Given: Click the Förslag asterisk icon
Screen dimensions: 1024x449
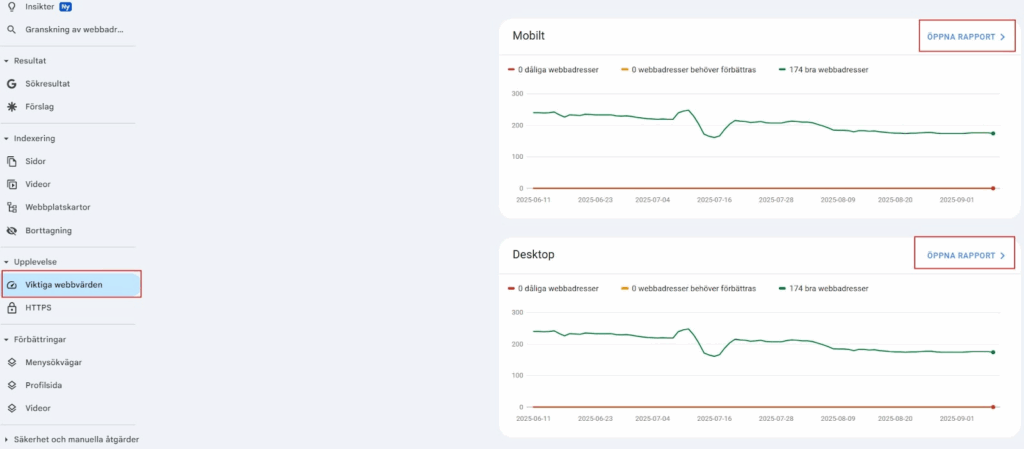Looking at the screenshot, I should (x=12, y=106).
